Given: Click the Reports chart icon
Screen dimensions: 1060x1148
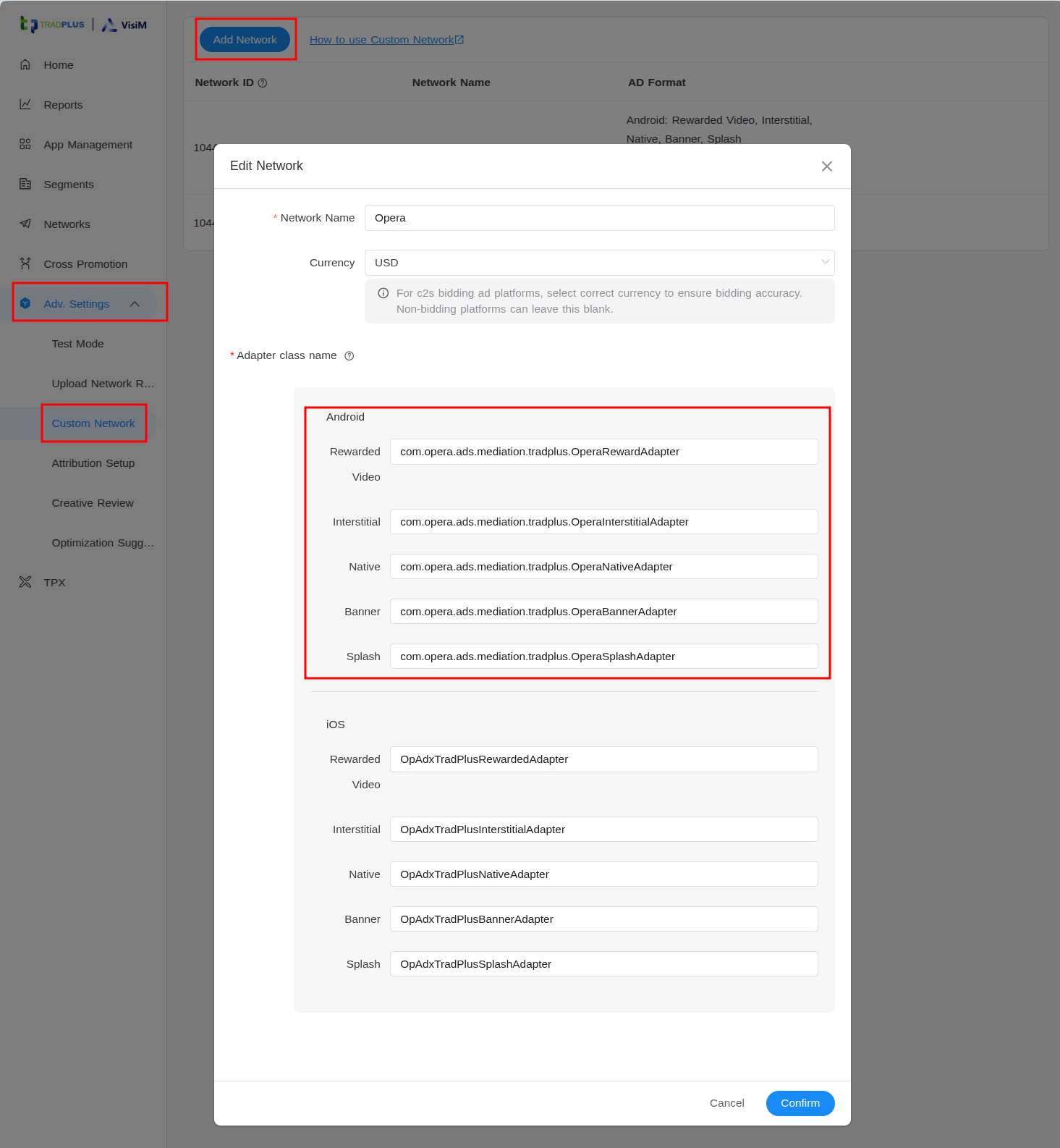Looking at the screenshot, I should coord(25,104).
